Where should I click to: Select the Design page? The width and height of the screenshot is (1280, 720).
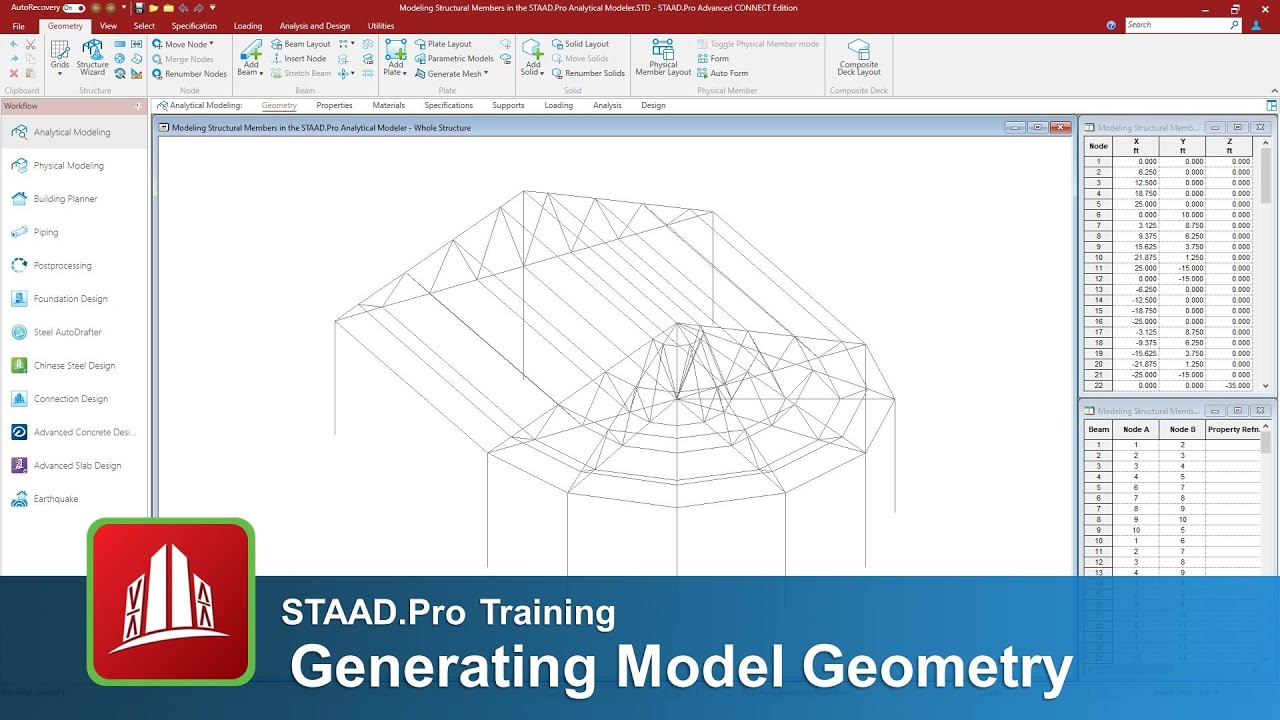[x=653, y=105]
